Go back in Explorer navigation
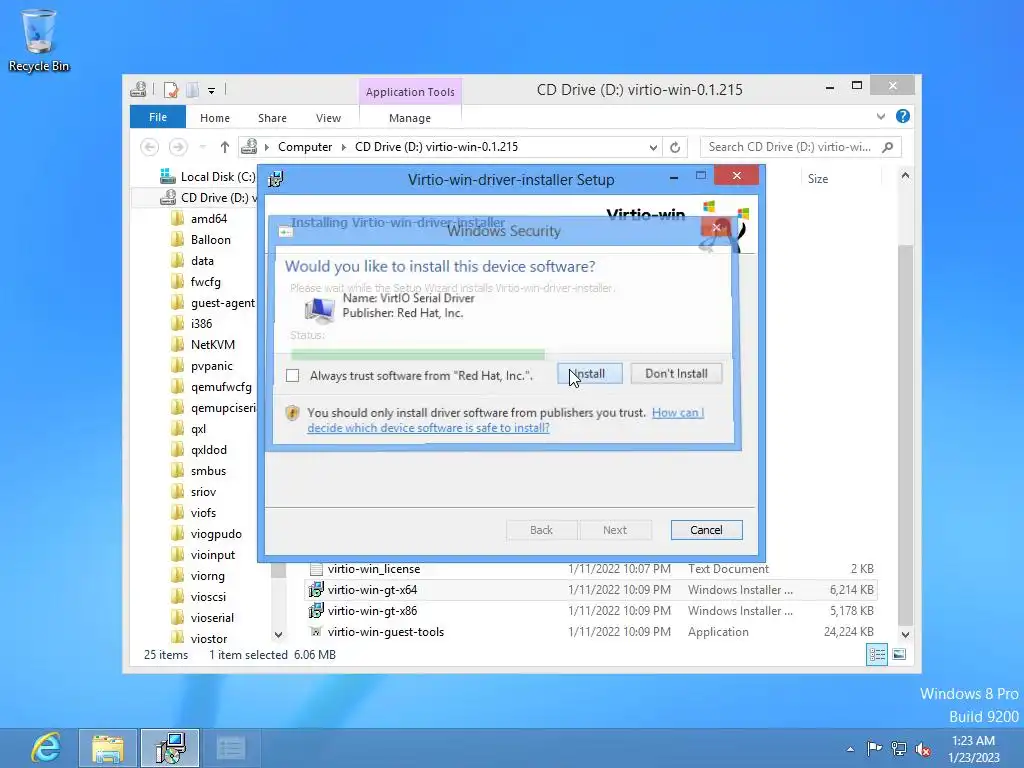The image size is (1024, 768). 150,147
